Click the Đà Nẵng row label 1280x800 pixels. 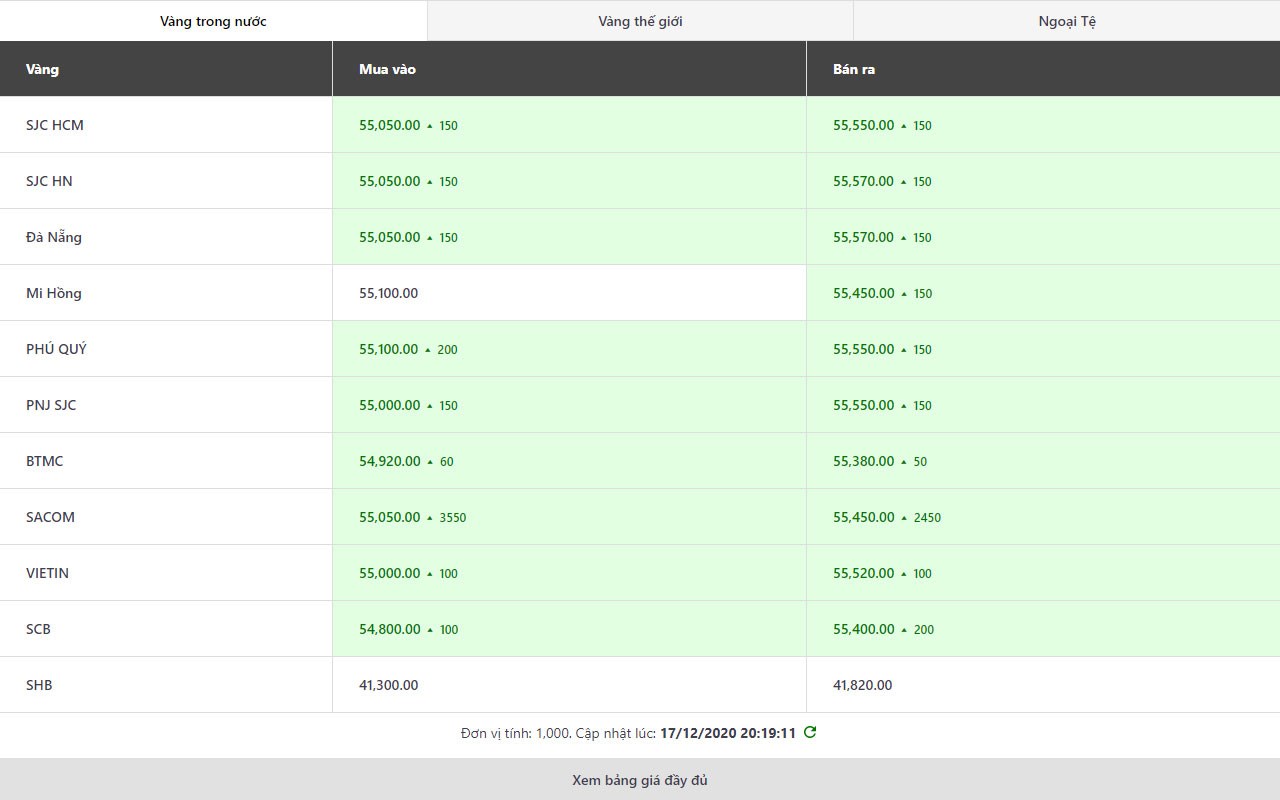click(x=54, y=237)
